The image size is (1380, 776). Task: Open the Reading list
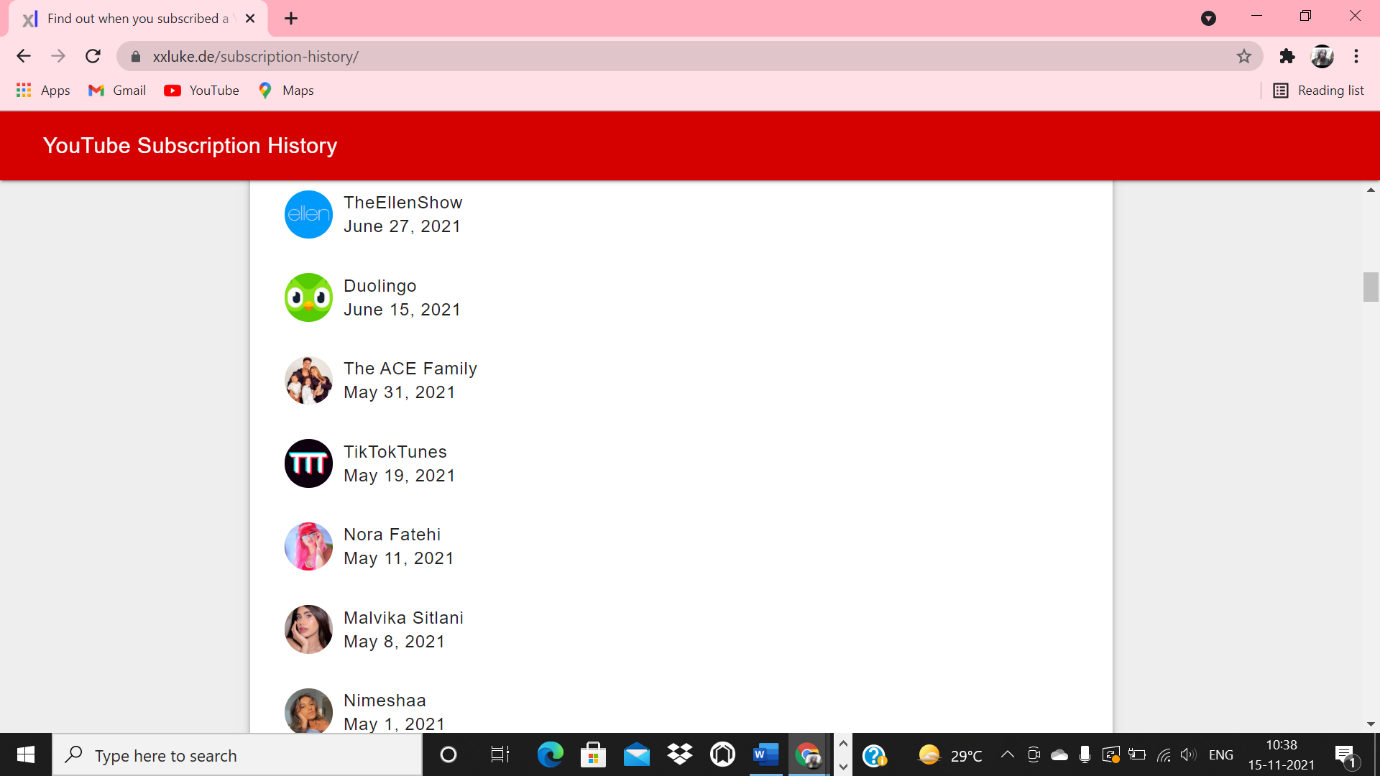[1318, 90]
